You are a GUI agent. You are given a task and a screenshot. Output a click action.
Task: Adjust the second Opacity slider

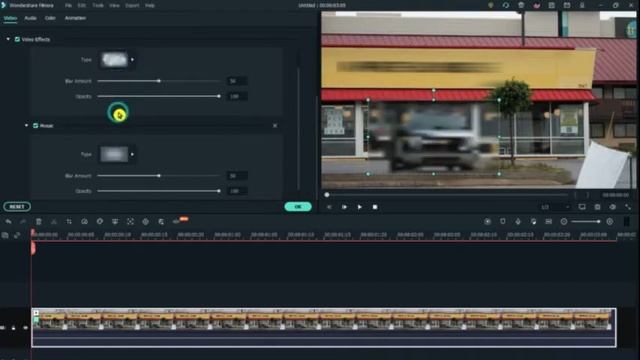pos(159,191)
